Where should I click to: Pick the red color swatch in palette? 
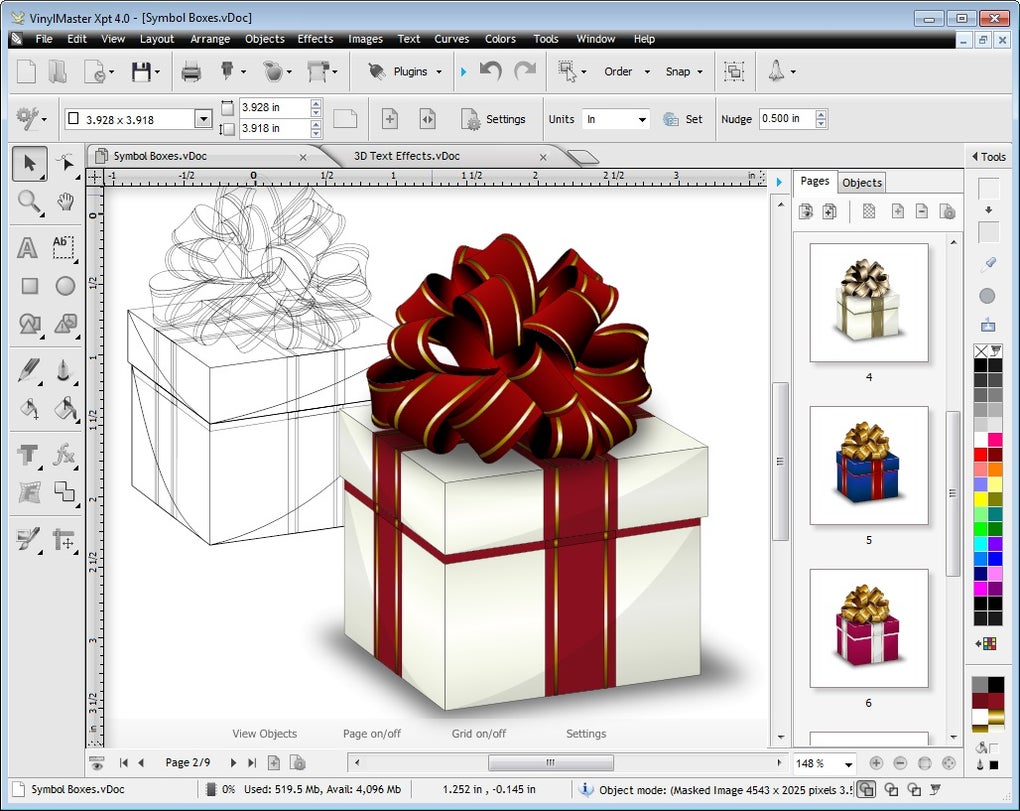coord(981,455)
